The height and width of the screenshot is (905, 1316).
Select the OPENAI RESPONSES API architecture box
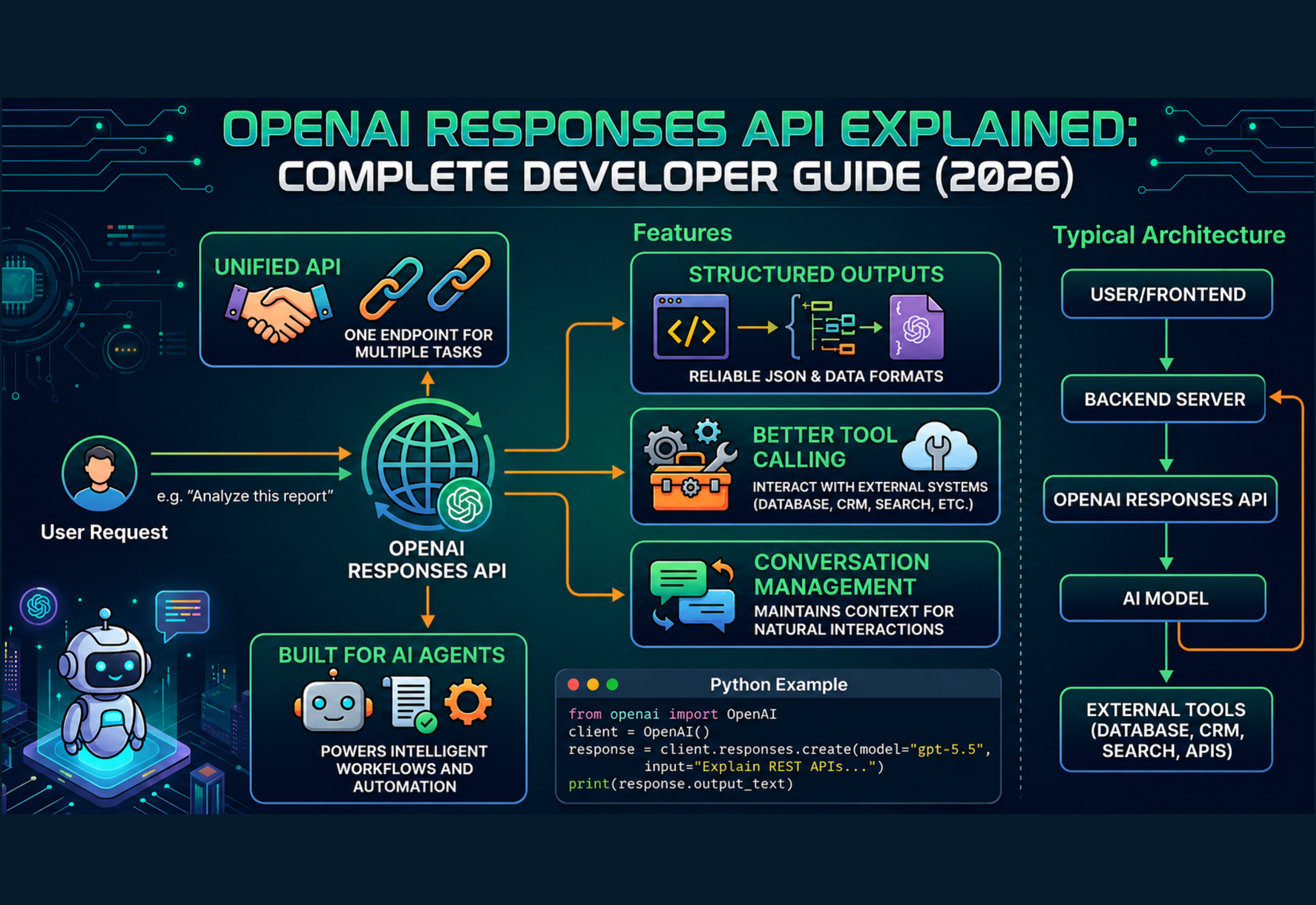point(1160,499)
